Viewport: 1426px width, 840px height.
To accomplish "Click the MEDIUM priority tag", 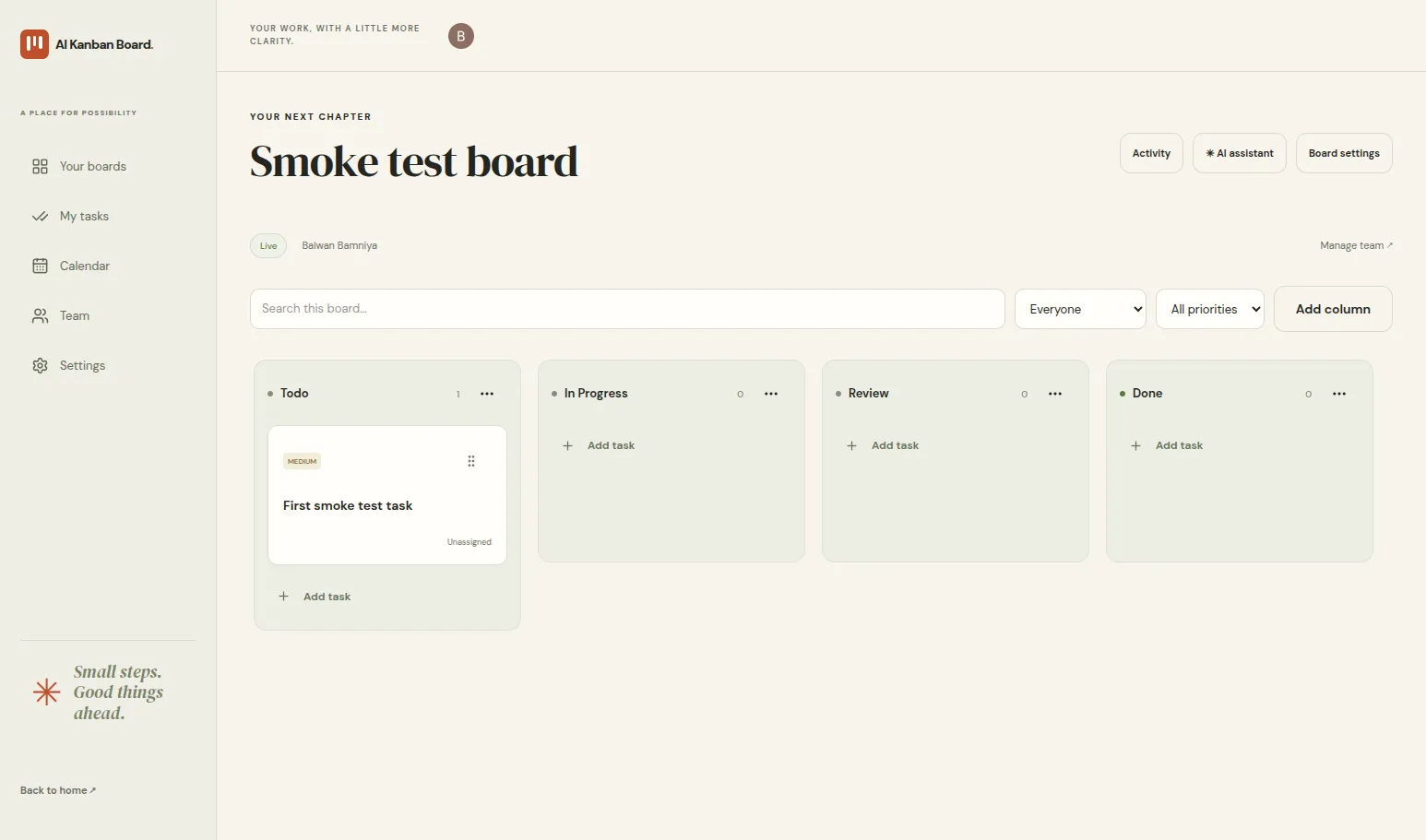I will [302, 461].
